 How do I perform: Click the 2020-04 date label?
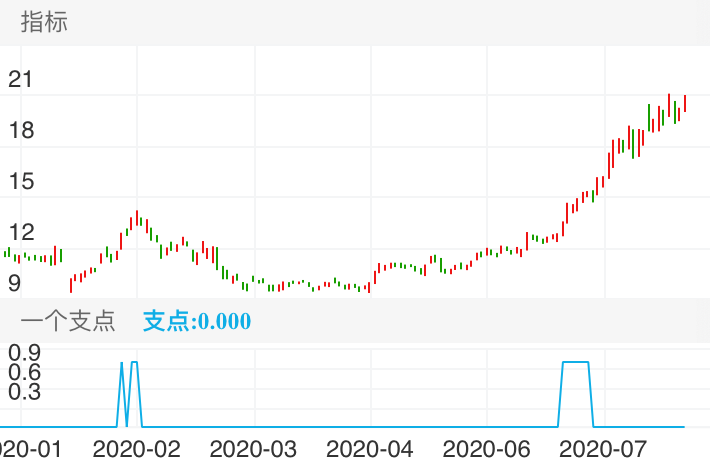click(369, 449)
